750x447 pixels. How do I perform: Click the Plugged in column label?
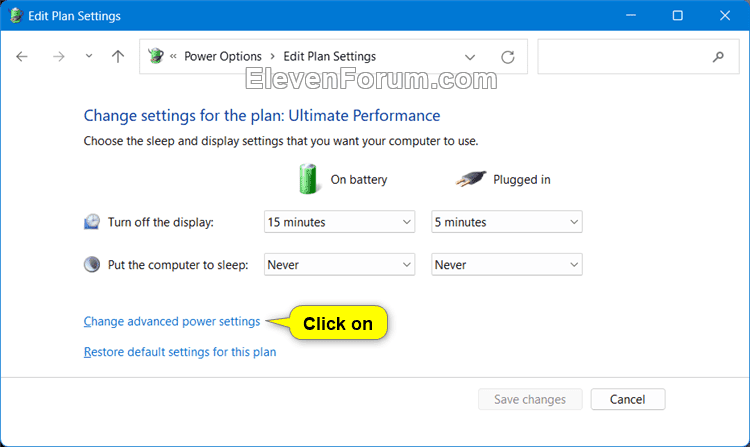(x=522, y=180)
